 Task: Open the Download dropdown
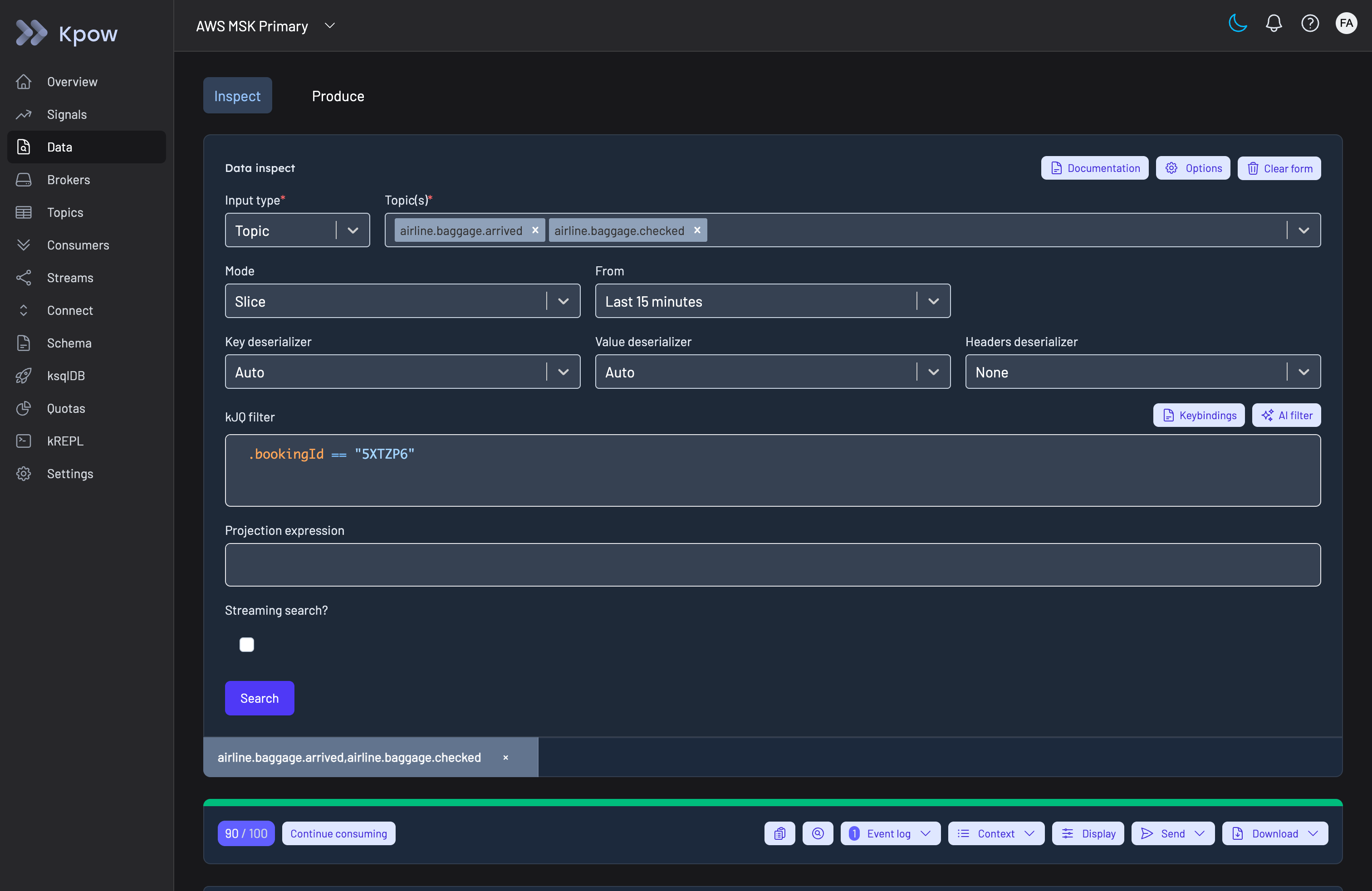tap(1275, 834)
